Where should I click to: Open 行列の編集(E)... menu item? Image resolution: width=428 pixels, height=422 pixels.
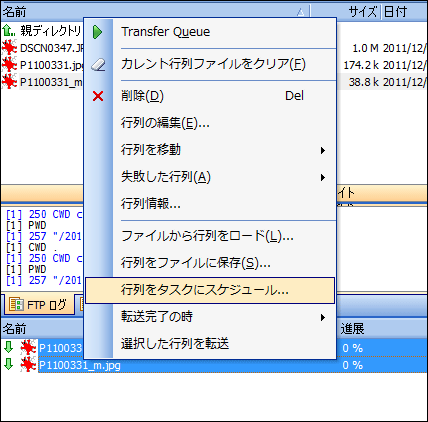point(210,123)
